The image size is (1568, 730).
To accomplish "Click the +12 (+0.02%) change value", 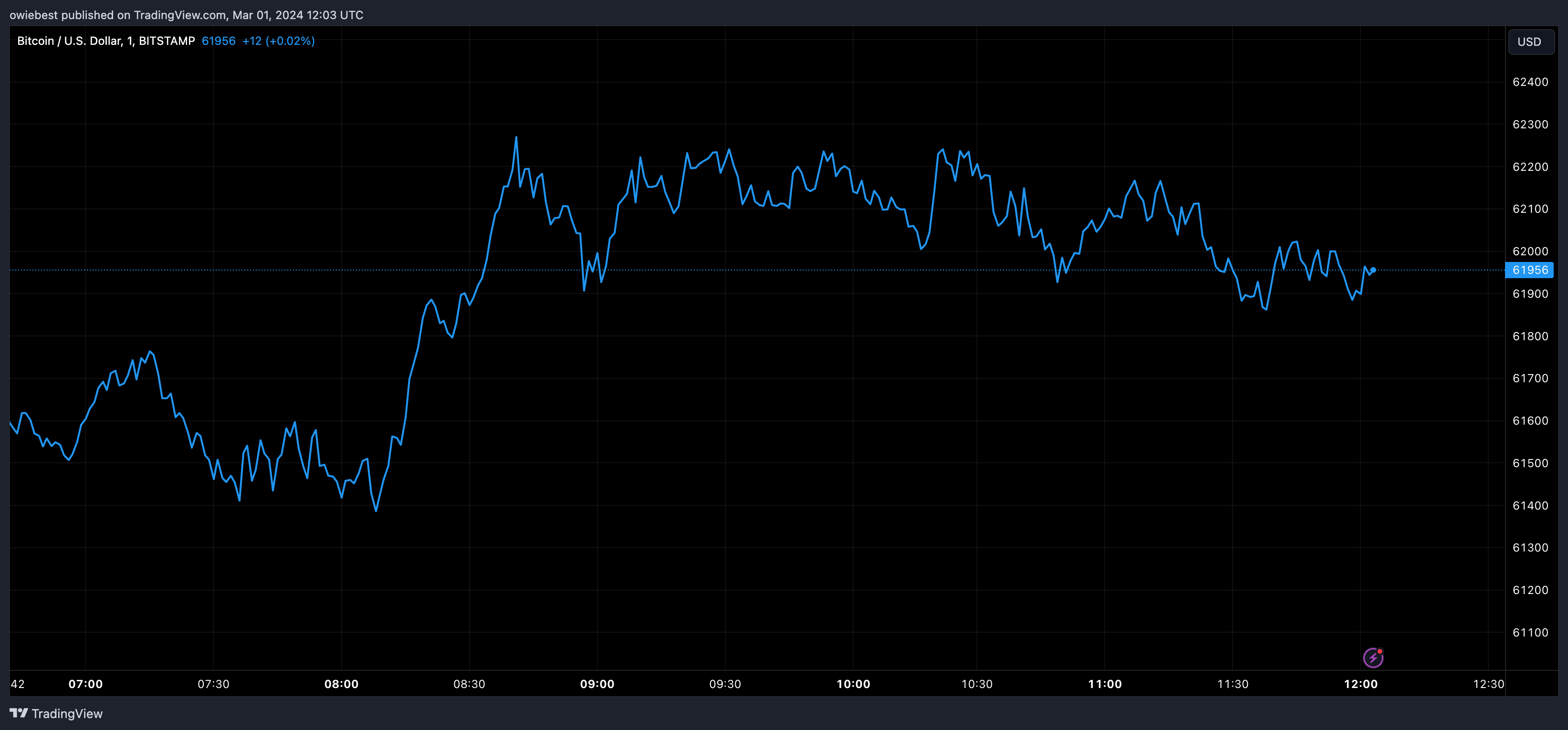I will 278,41.
